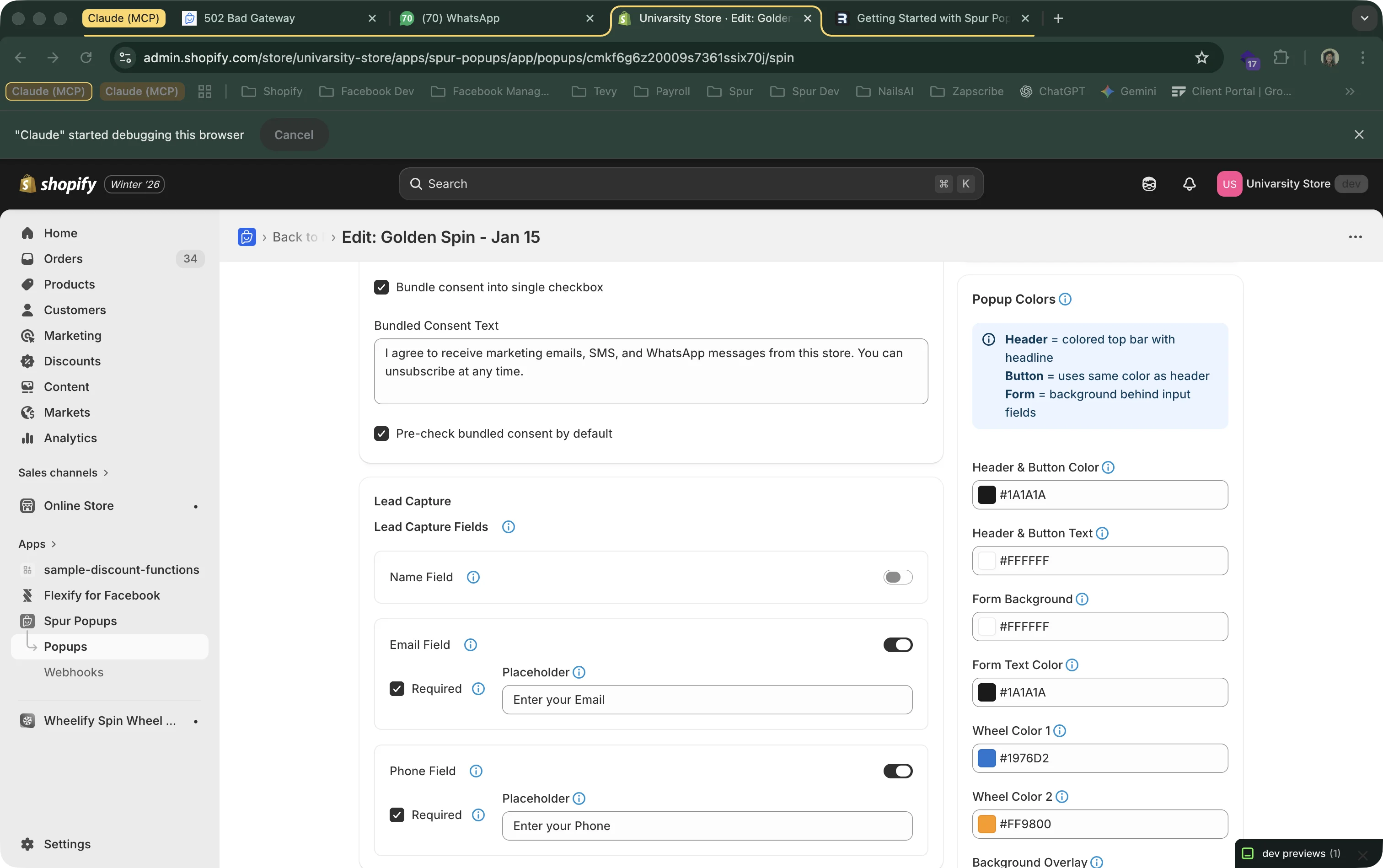Image resolution: width=1383 pixels, height=868 pixels.
Task: Click the Wheel Color 2 orange swatch
Action: click(x=986, y=823)
